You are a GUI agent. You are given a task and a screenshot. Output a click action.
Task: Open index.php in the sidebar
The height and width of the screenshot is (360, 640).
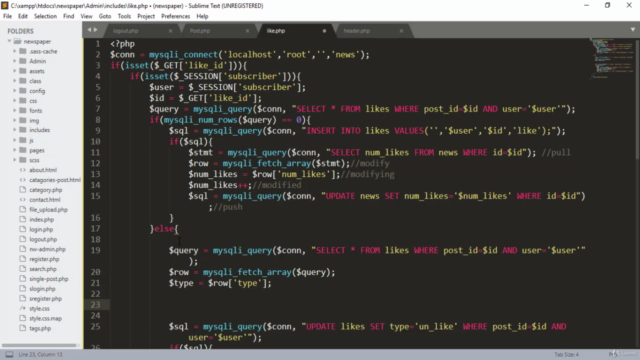tap(42, 220)
